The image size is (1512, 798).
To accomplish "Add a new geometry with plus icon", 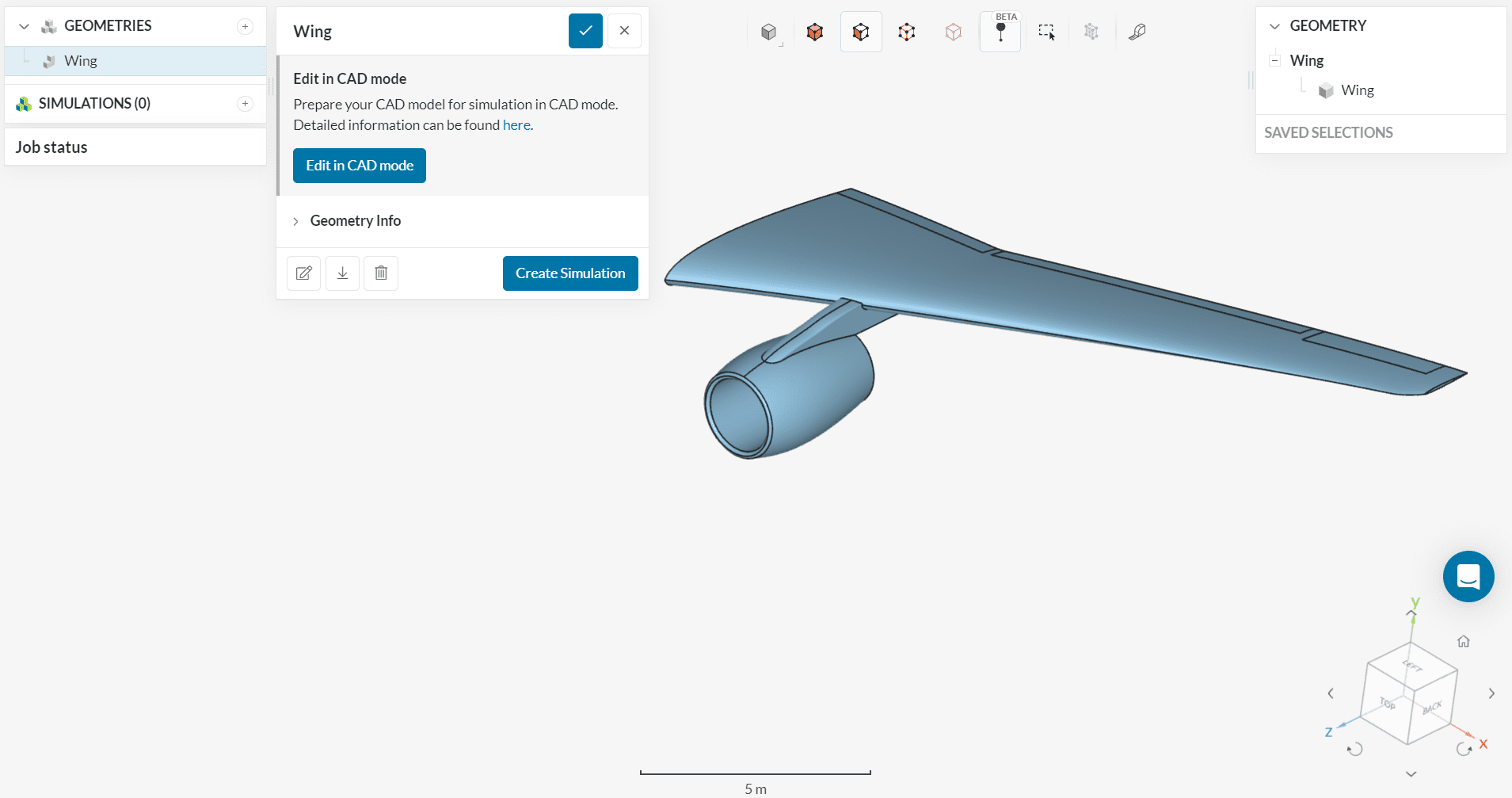I will [246, 26].
